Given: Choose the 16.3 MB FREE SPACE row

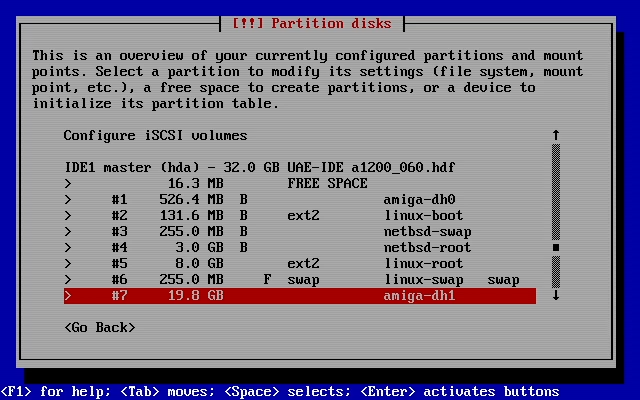Looking at the screenshot, I should pos(300,183).
